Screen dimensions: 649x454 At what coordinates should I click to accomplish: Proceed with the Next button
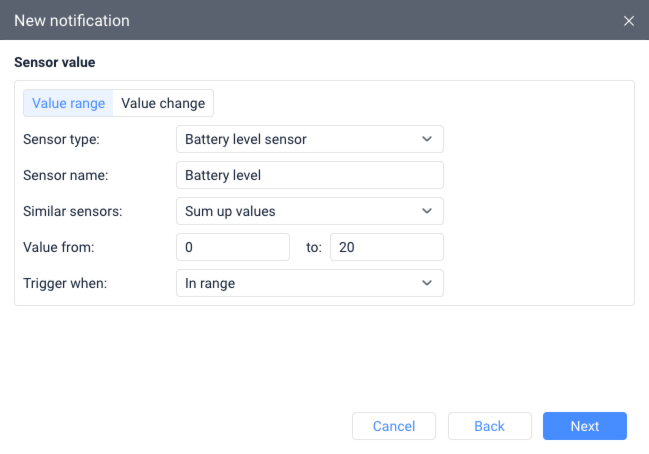(584, 426)
